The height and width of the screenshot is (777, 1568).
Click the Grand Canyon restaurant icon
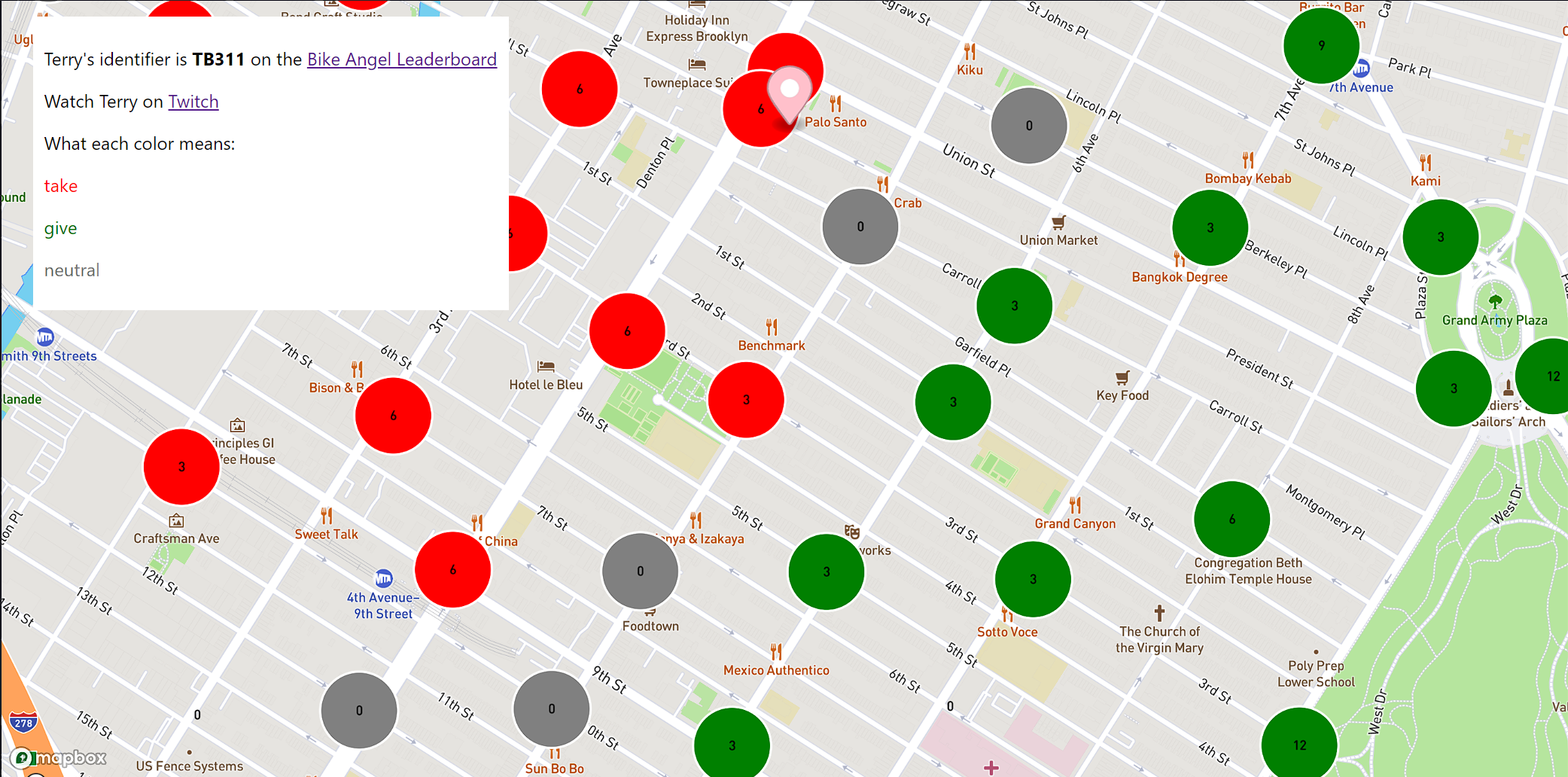click(1075, 505)
